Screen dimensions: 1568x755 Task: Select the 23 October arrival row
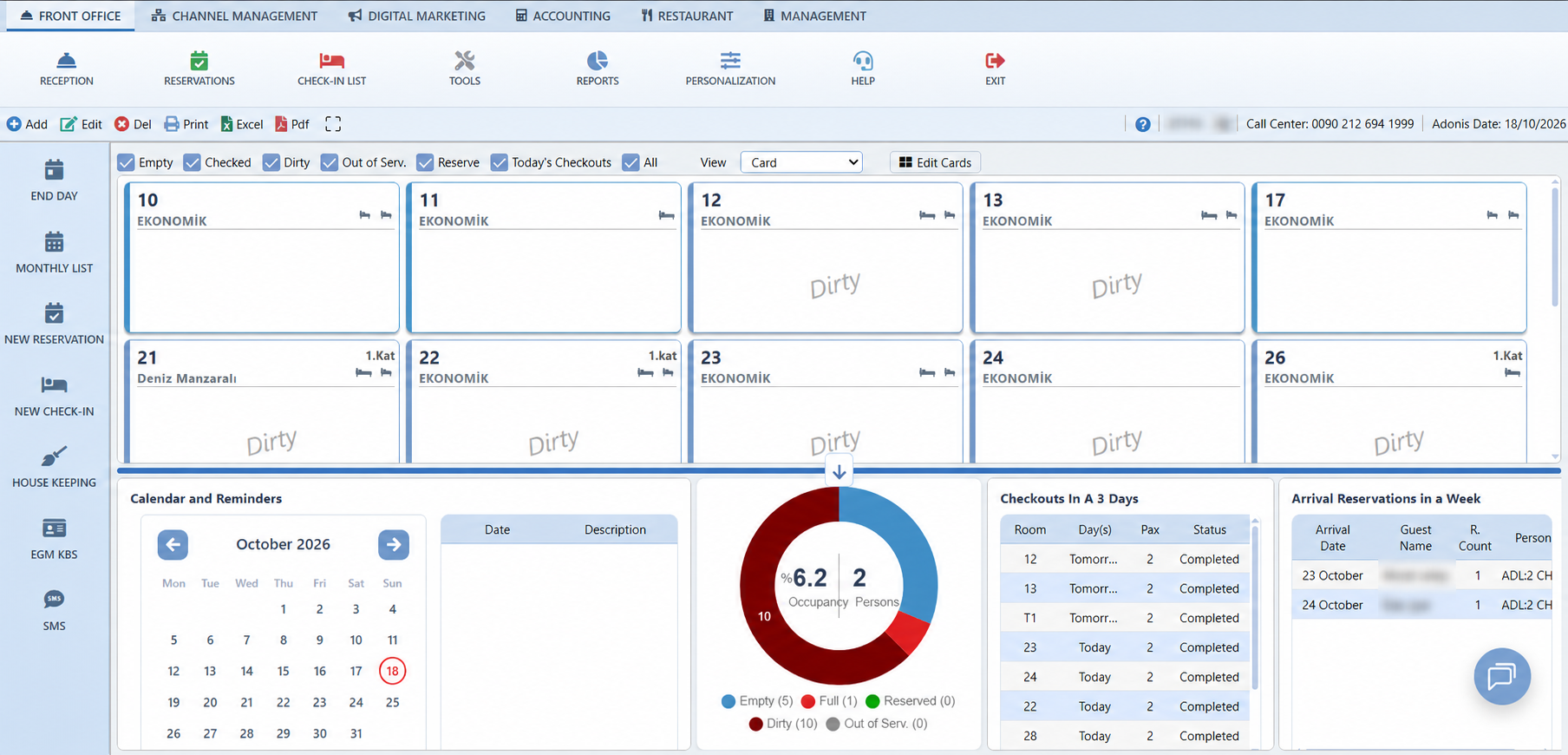click(1421, 575)
